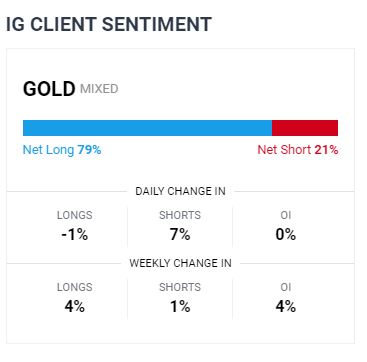Image resolution: width=367 pixels, height=362 pixels.
Task: Select the Net Short 21% label
Action: pyautogui.click(x=298, y=150)
